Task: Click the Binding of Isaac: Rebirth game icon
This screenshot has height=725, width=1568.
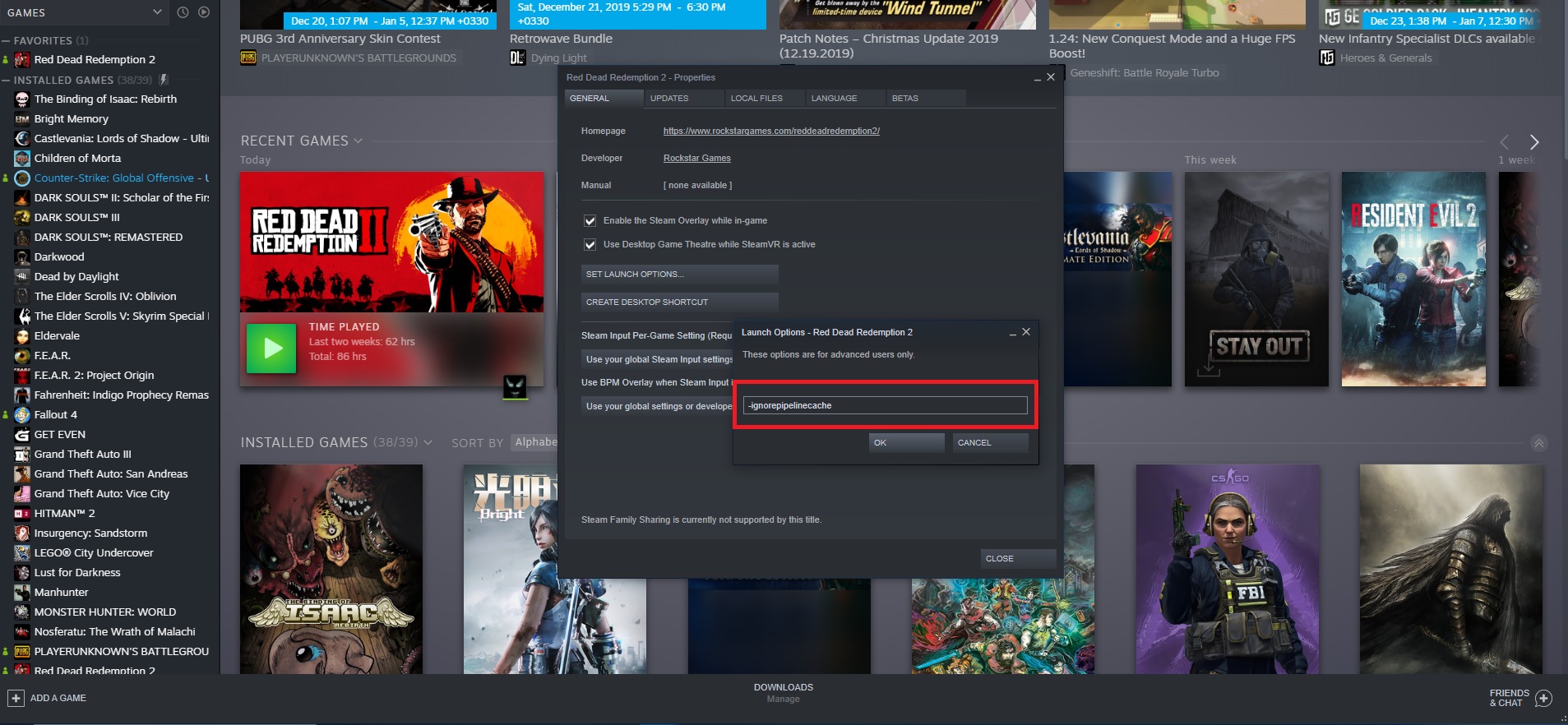Action: pos(22,99)
